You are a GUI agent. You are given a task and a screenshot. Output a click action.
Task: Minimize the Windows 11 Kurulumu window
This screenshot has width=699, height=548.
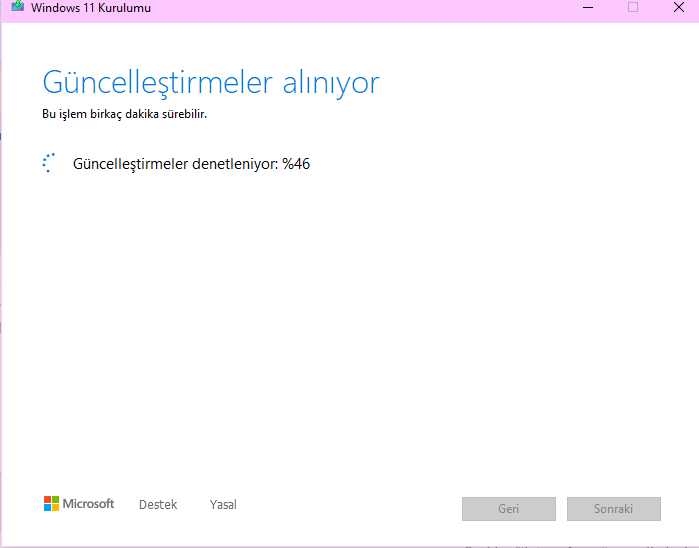click(588, 8)
